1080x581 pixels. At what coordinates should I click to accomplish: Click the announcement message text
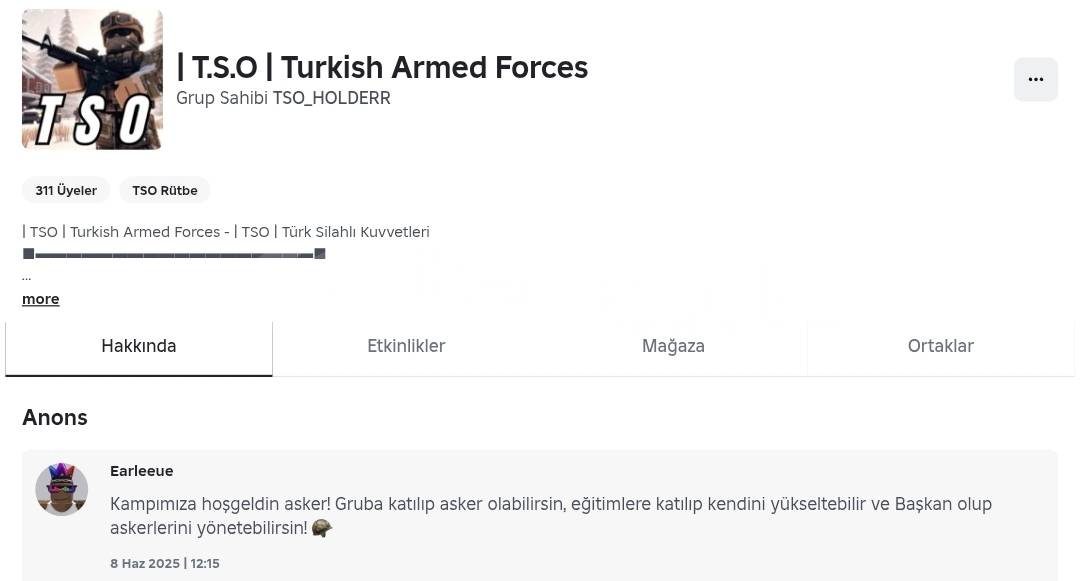(550, 516)
